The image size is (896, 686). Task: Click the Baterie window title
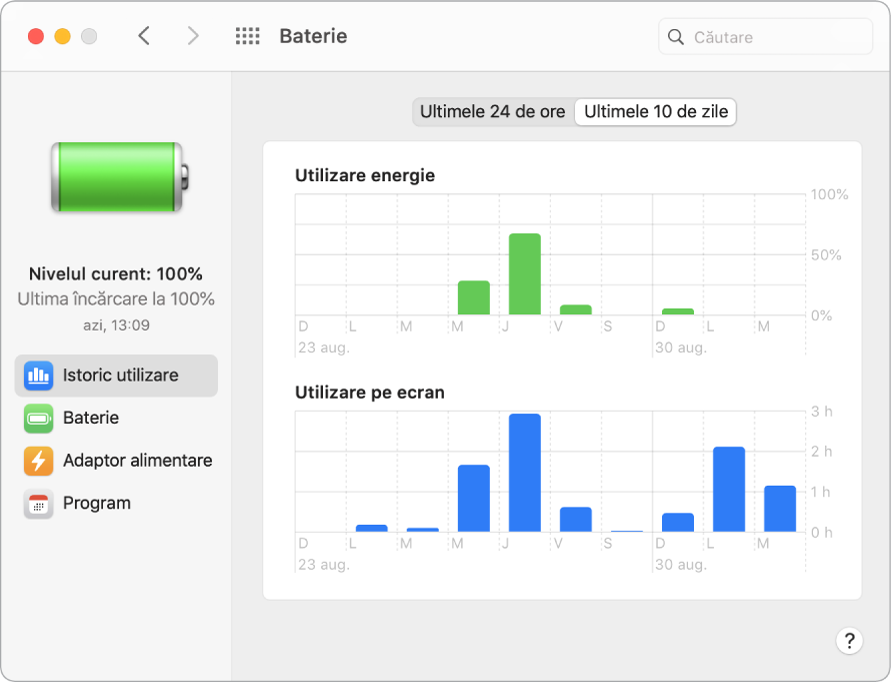tap(313, 36)
